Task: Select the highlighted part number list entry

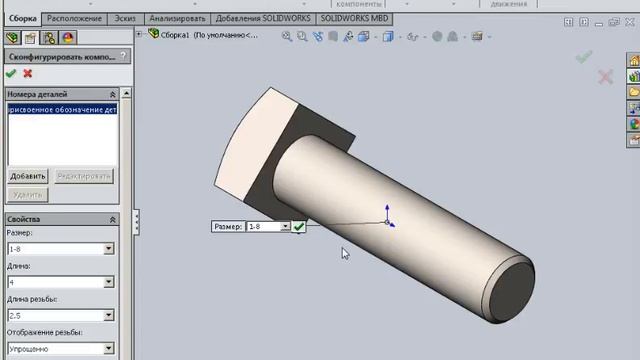Action: [62, 110]
